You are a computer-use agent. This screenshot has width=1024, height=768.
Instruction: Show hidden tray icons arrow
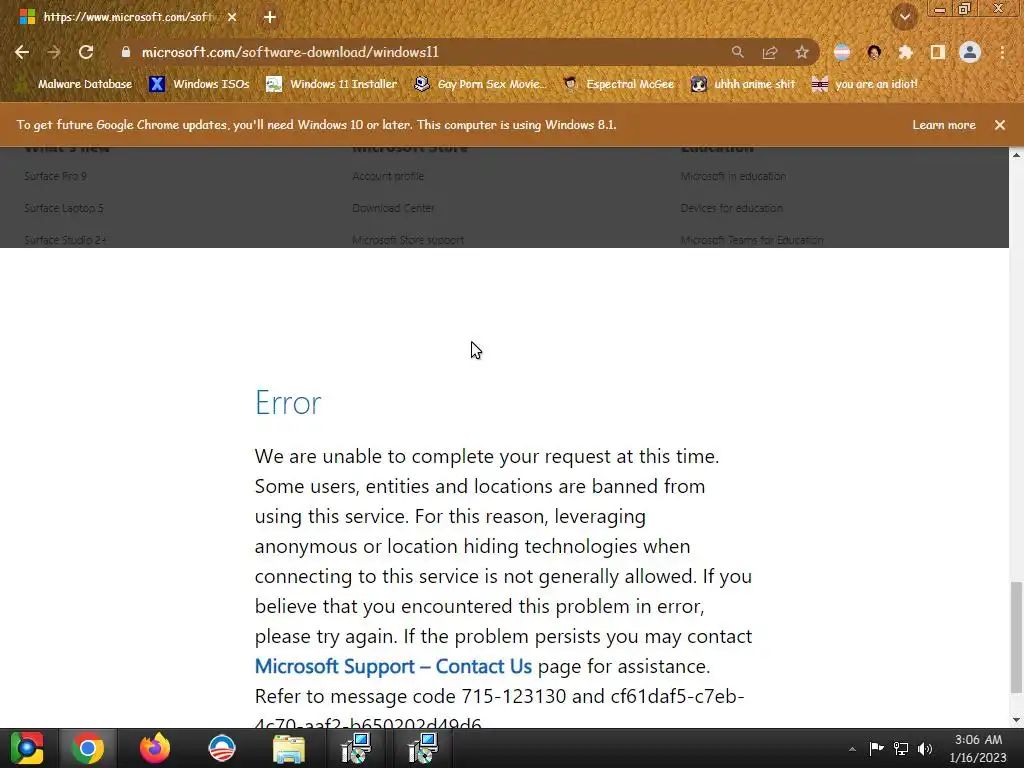[852, 749]
